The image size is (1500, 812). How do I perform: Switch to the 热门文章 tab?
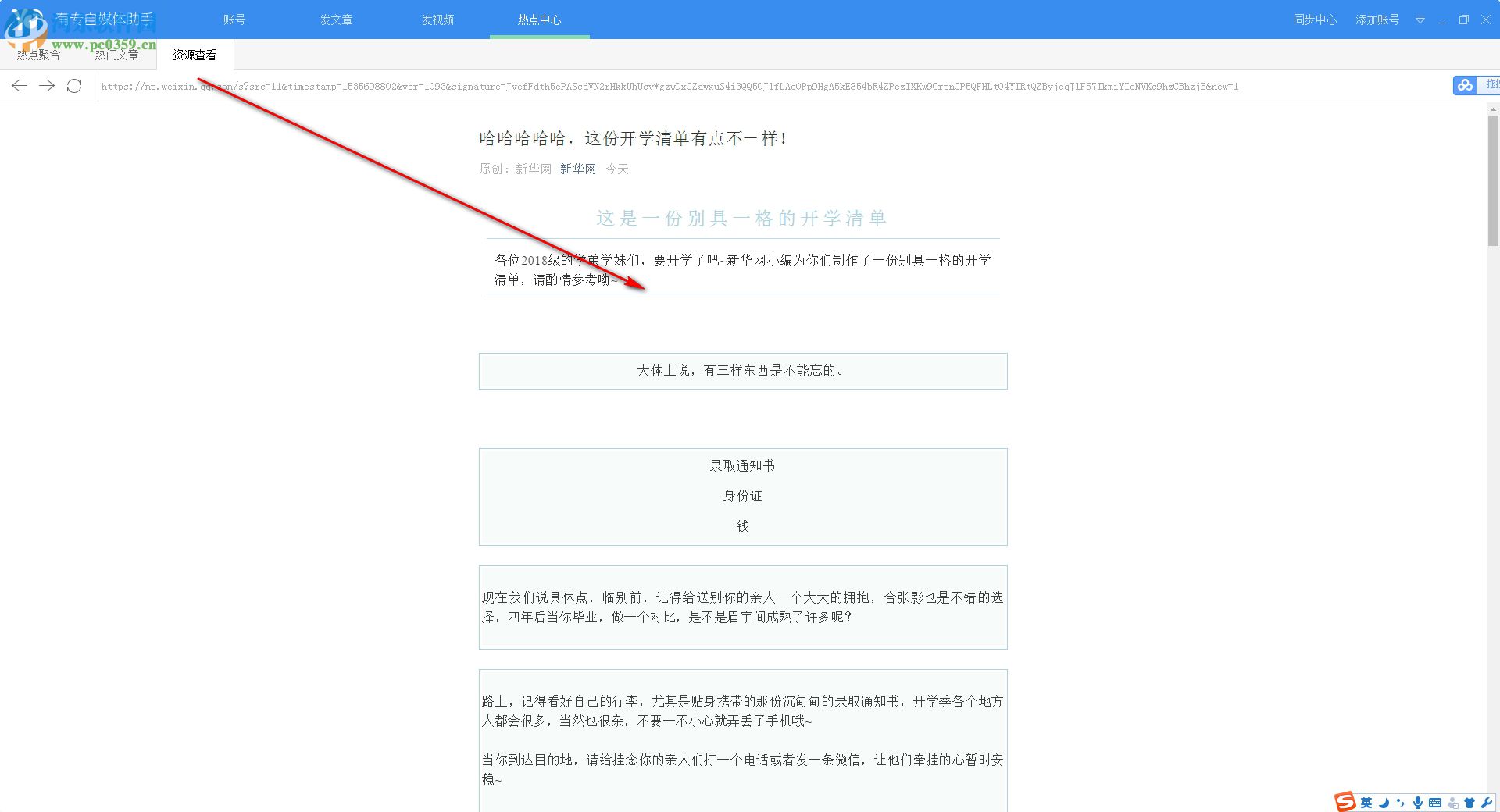click(117, 55)
